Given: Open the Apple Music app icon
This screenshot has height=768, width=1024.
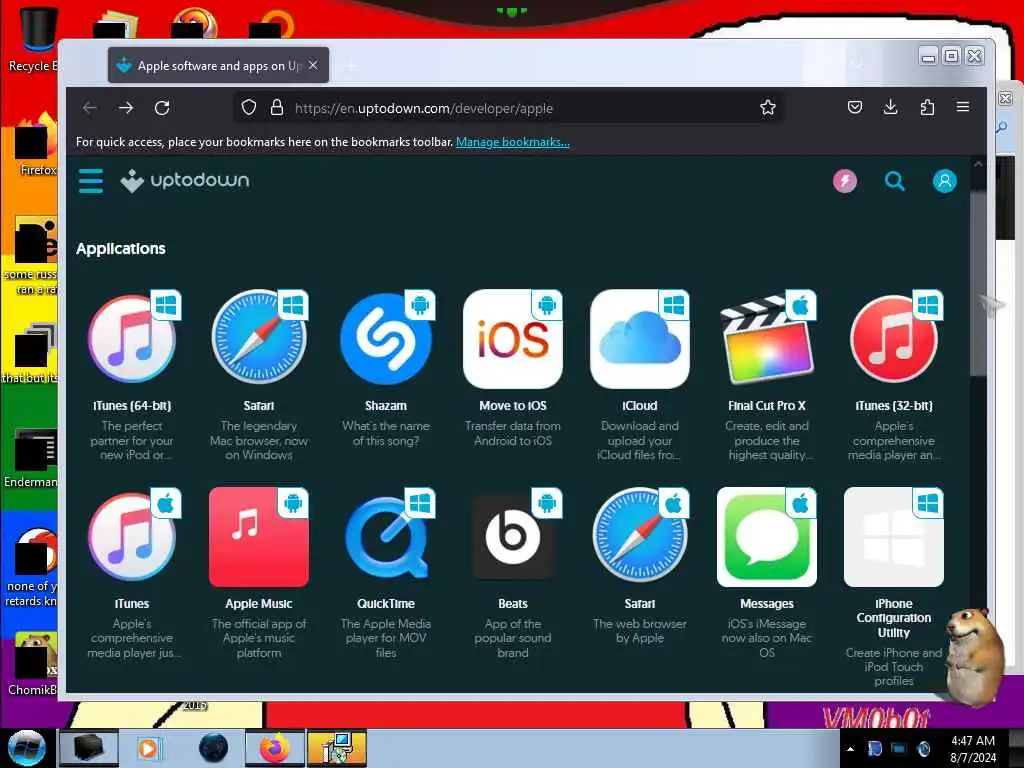Looking at the screenshot, I should (259, 537).
